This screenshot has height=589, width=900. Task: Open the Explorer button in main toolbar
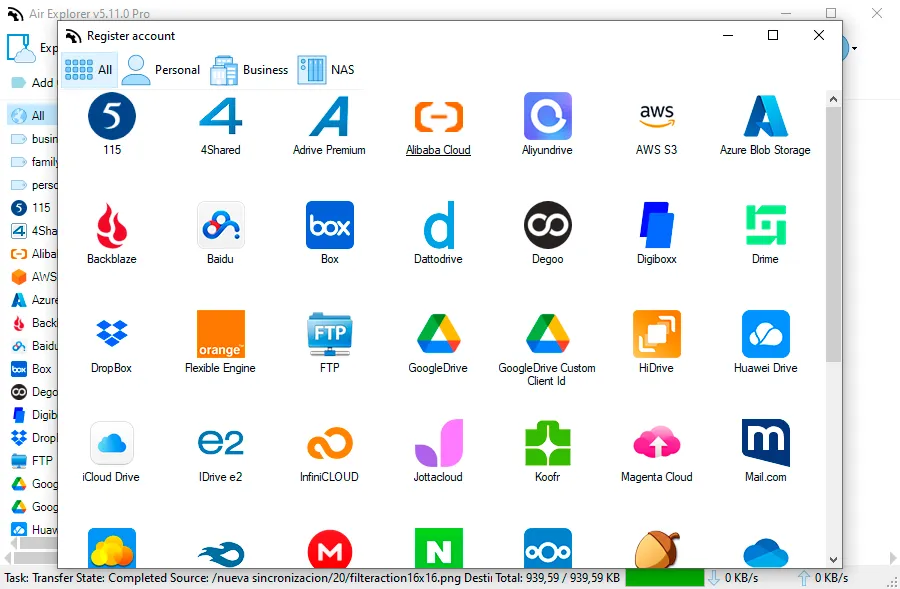tap(32, 48)
